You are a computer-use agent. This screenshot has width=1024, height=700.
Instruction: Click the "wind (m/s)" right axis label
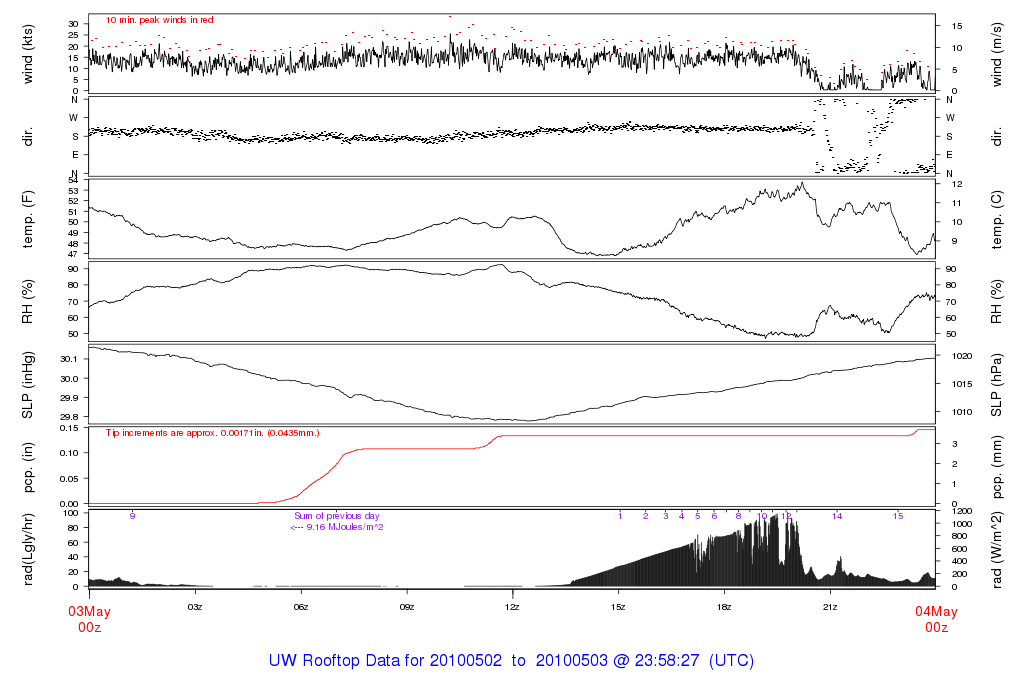pyautogui.click(x=1000, y=54)
